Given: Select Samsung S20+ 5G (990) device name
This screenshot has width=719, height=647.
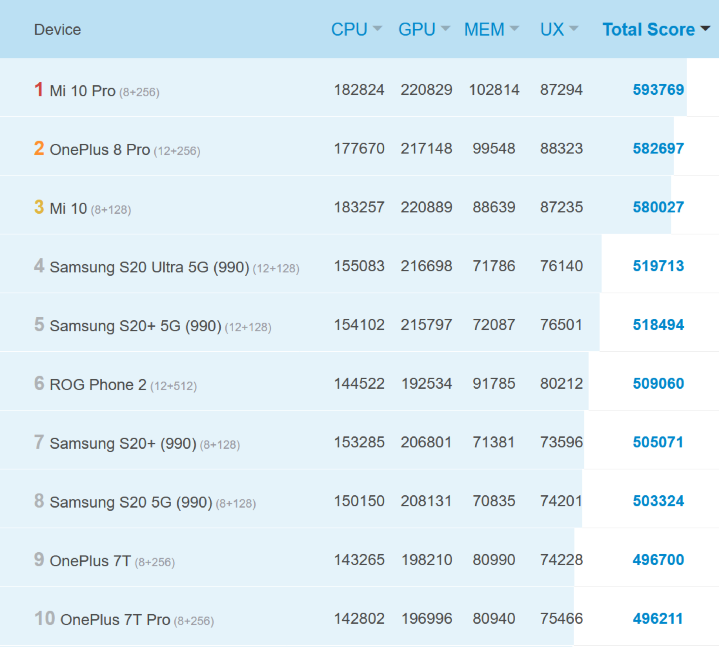Looking at the screenshot, I should click(136, 326).
